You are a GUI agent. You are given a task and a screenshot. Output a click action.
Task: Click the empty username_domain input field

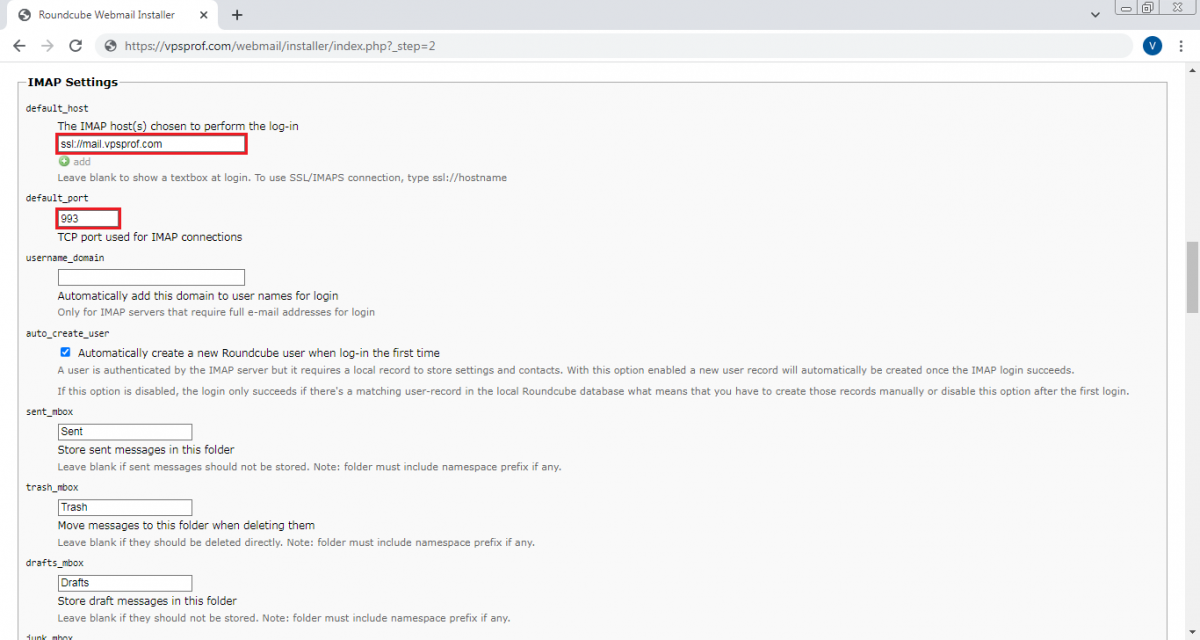tap(151, 277)
